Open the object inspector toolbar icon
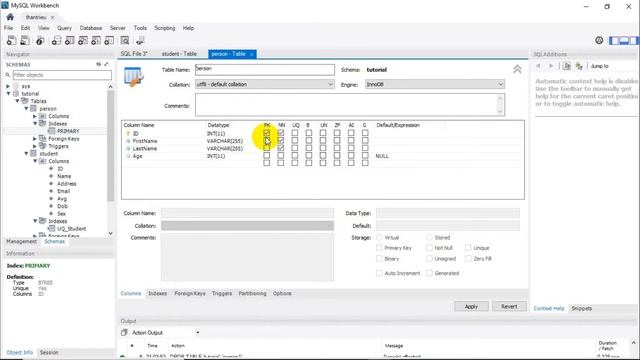 [40, 40]
